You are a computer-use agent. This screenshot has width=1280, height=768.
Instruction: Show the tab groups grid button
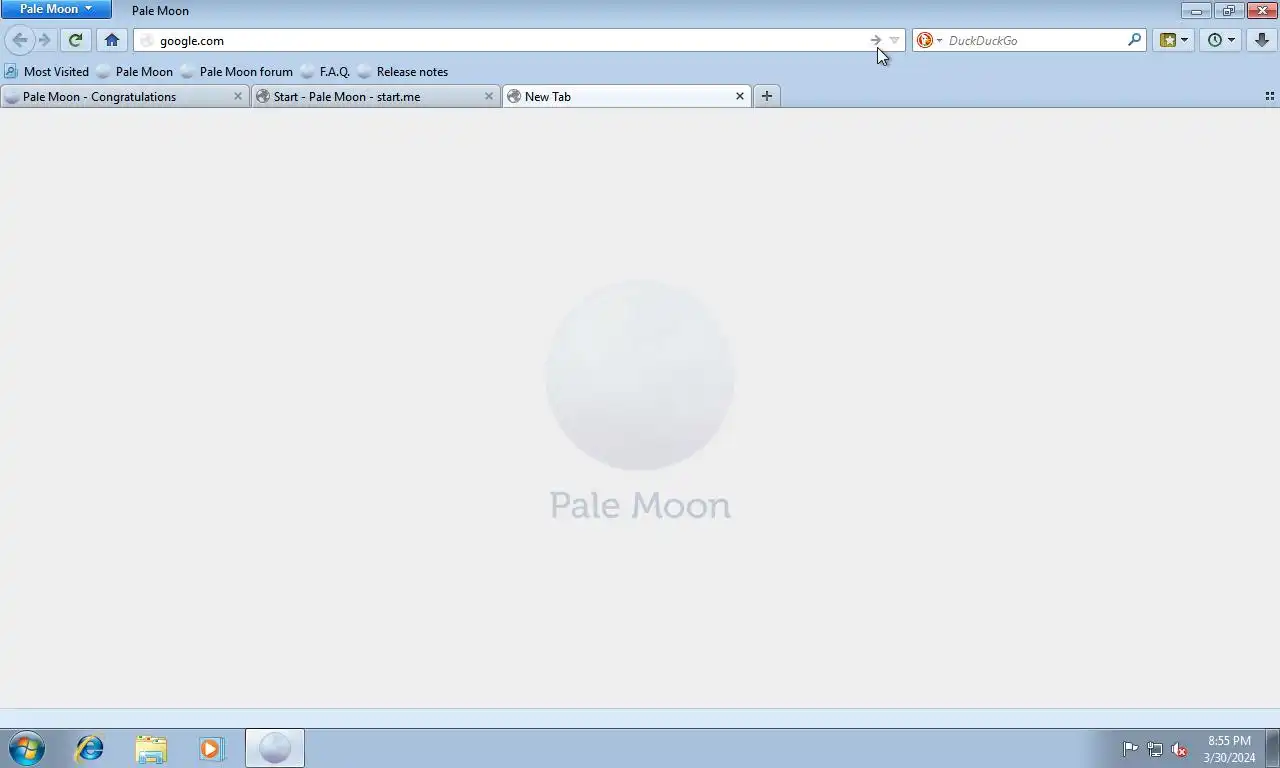[1270, 96]
